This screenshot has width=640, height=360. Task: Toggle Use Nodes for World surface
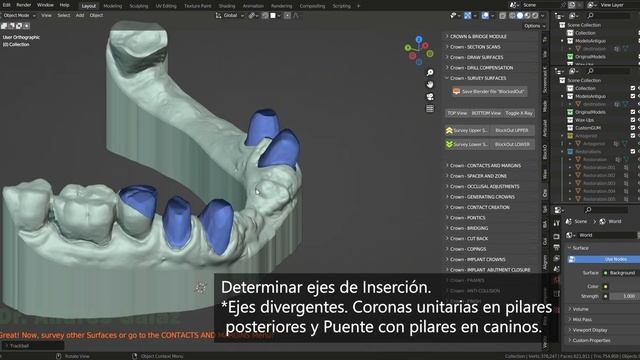point(603,259)
